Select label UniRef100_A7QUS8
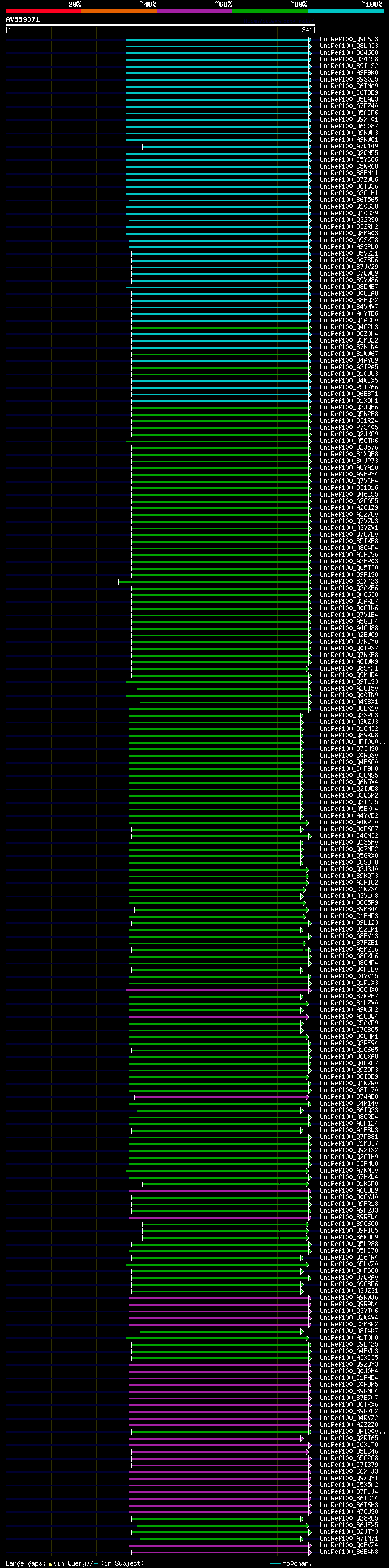Image resolution: width=389 pixels, height=1568 pixels. [x=349, y=1513]
